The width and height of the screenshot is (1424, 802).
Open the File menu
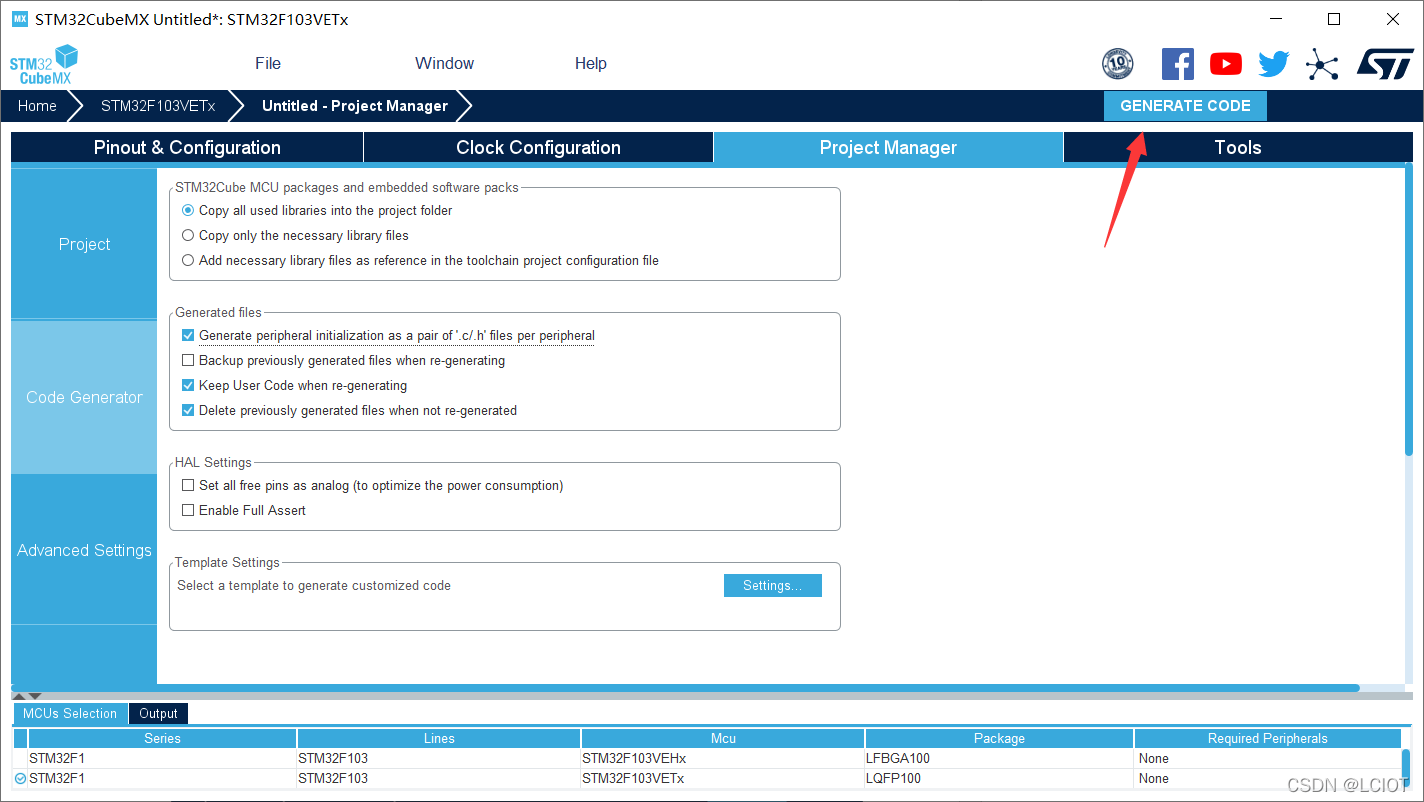(268, 63)
